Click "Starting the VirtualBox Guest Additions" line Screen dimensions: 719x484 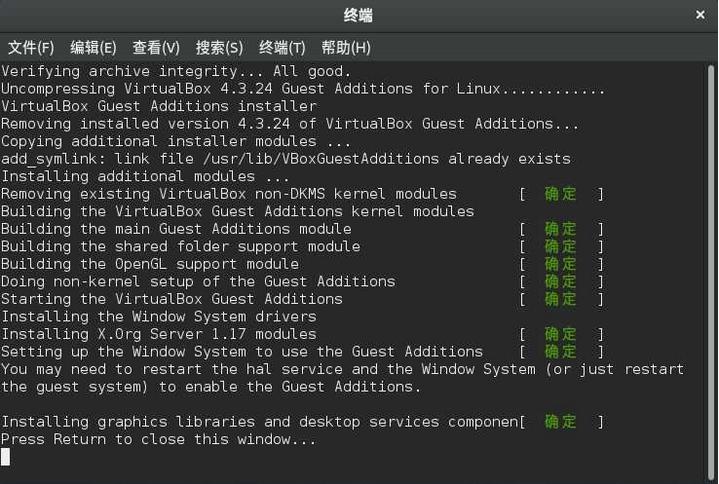pos(172,299)
